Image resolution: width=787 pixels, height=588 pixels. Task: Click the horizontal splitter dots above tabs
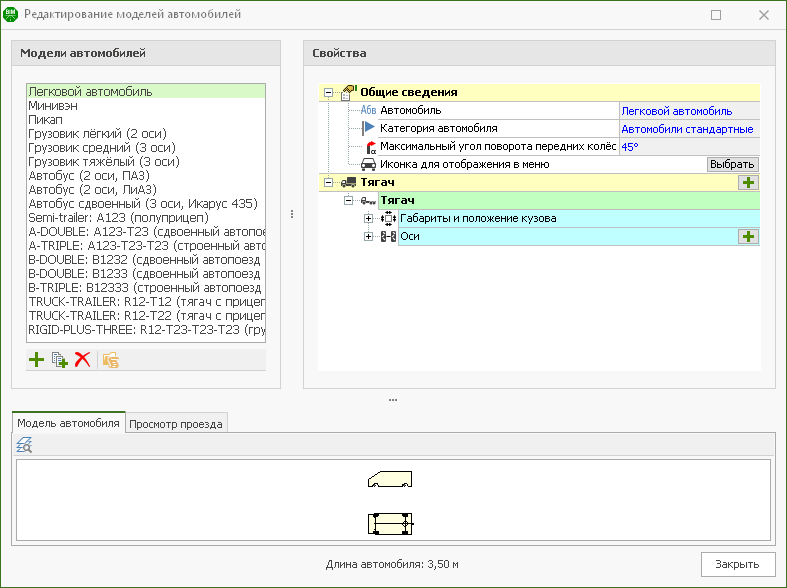click(393, 400)
